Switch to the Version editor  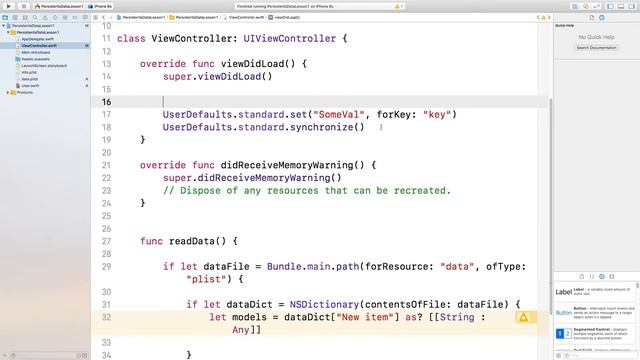[596, 6]
